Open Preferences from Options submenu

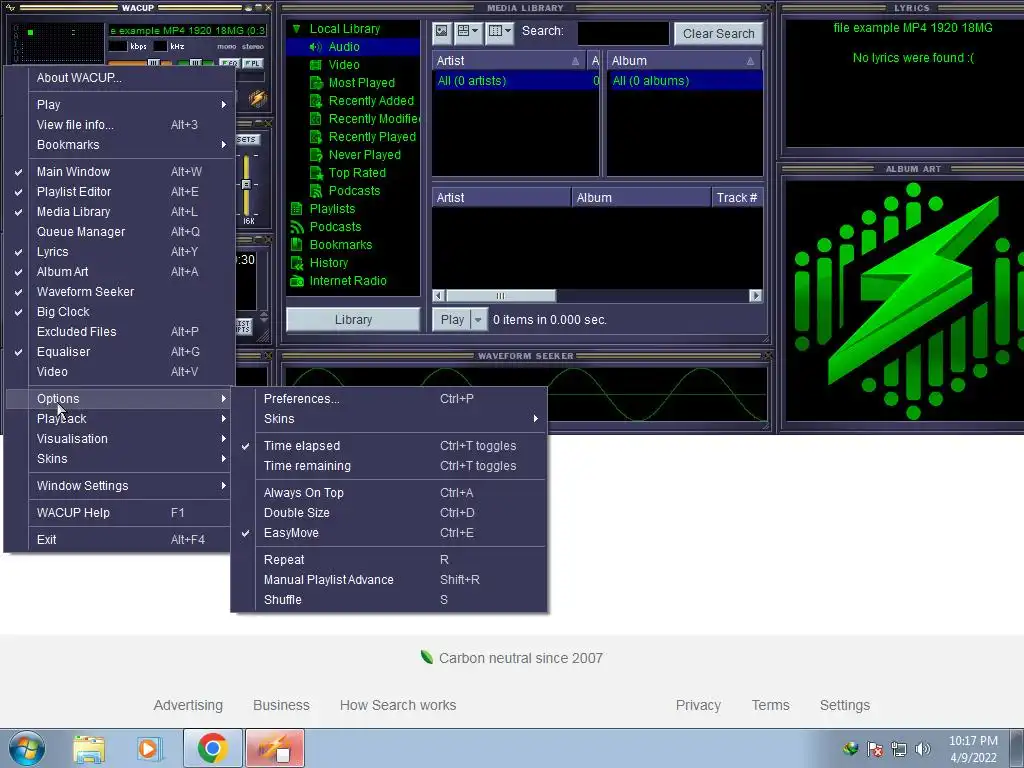coord(389,398)
